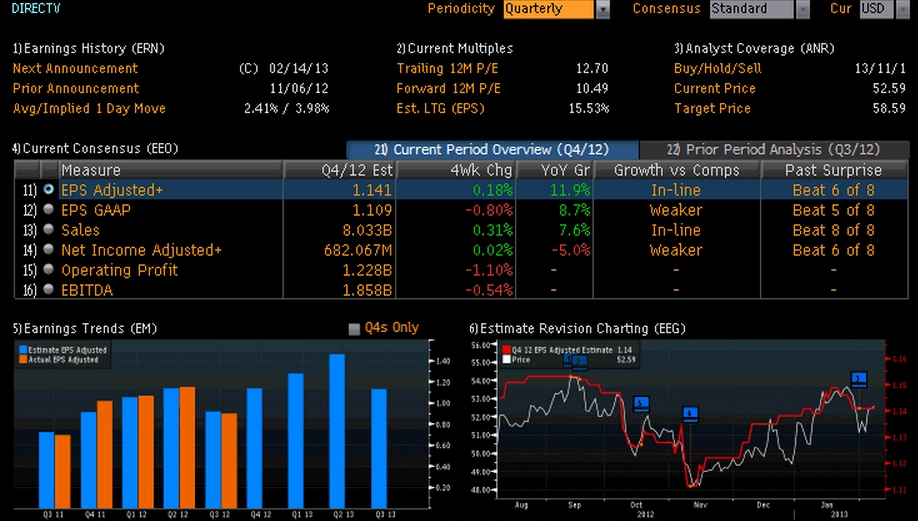
Task: Open the event marker in January 2013
Action: tap(858, 379)
